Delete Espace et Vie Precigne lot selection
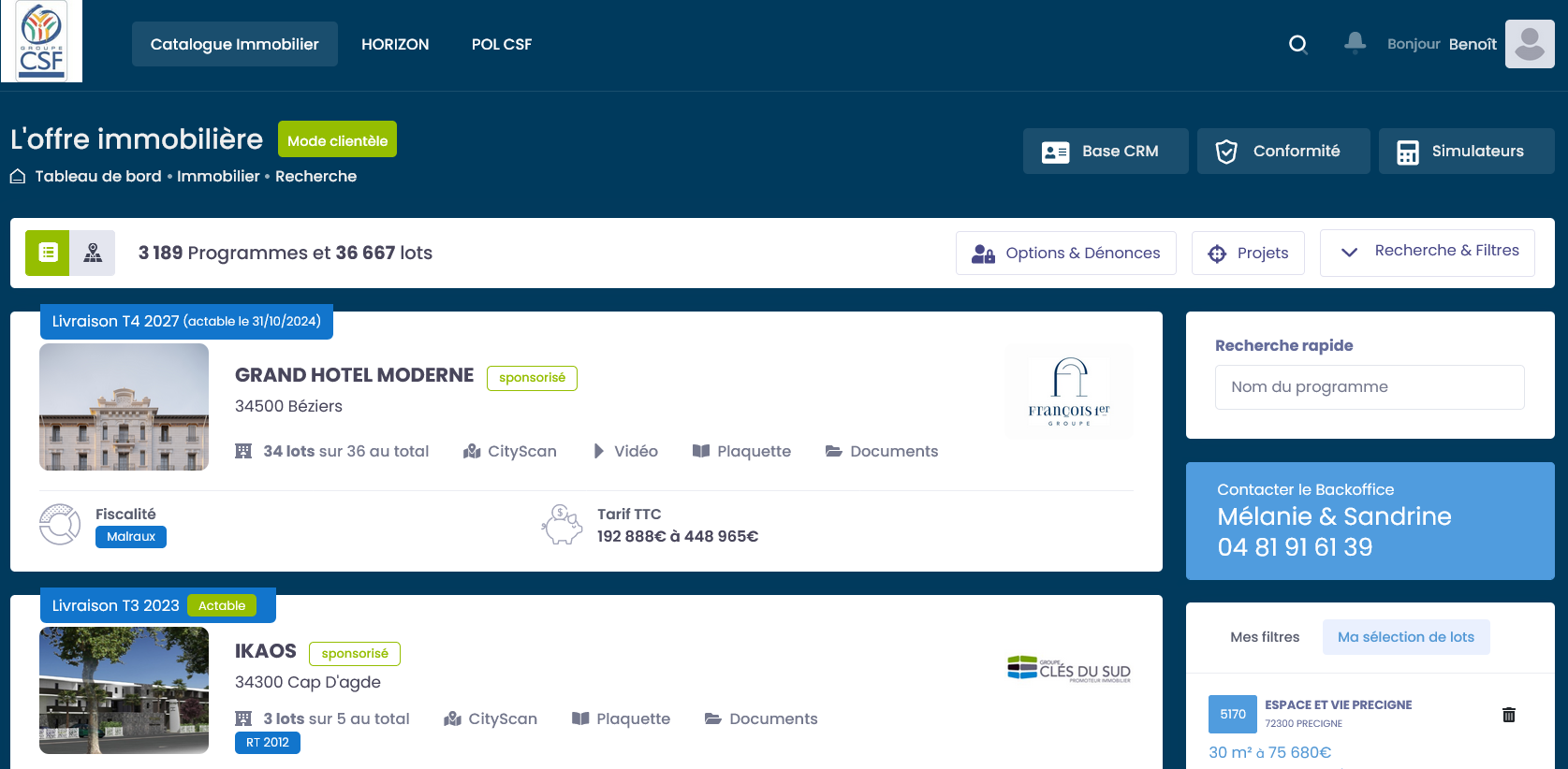 [x=1508, y=715]
